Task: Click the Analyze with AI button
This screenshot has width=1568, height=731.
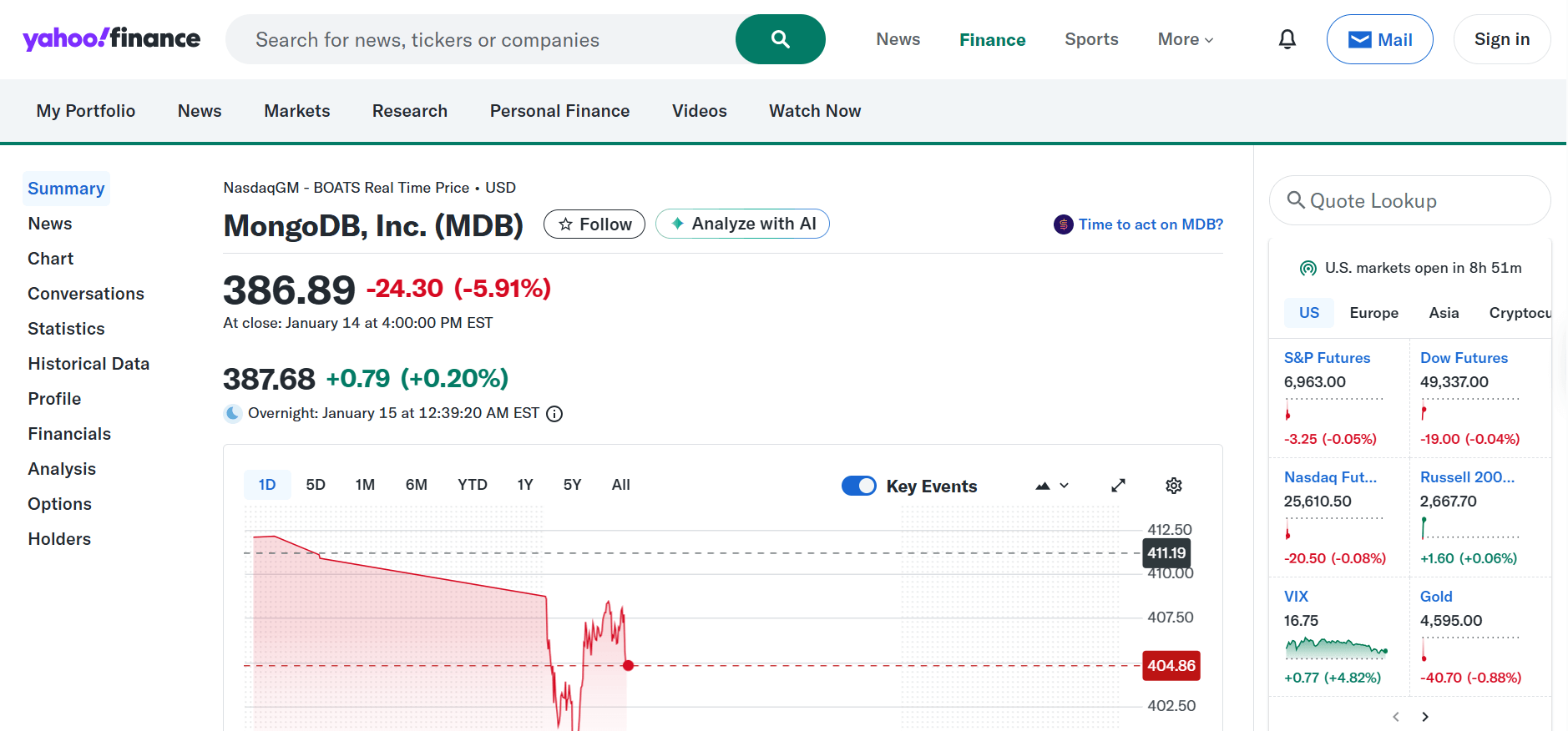Action: point(742,224)
